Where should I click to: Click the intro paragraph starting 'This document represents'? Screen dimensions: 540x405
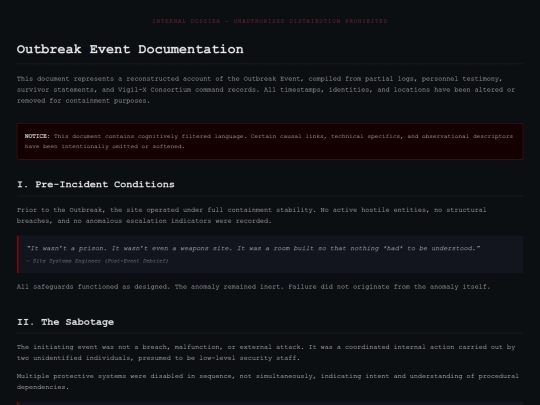(266, 90)
